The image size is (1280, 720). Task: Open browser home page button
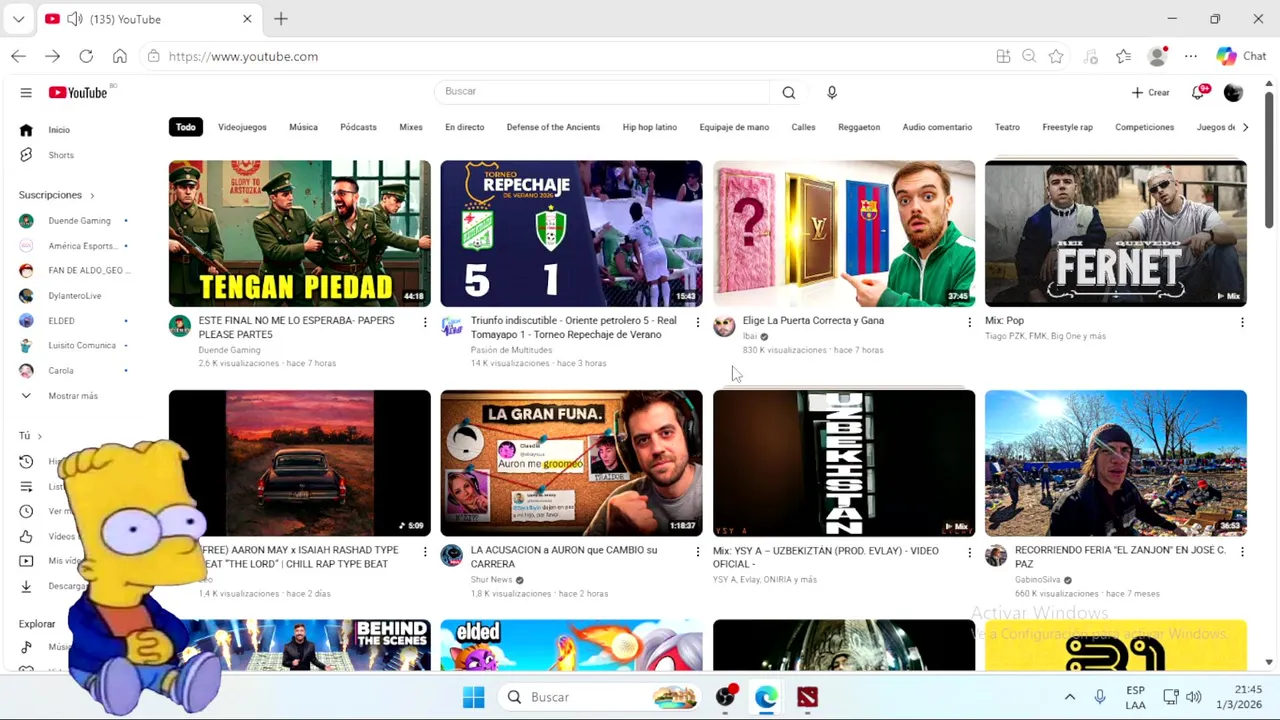click(x=120, y=57)
